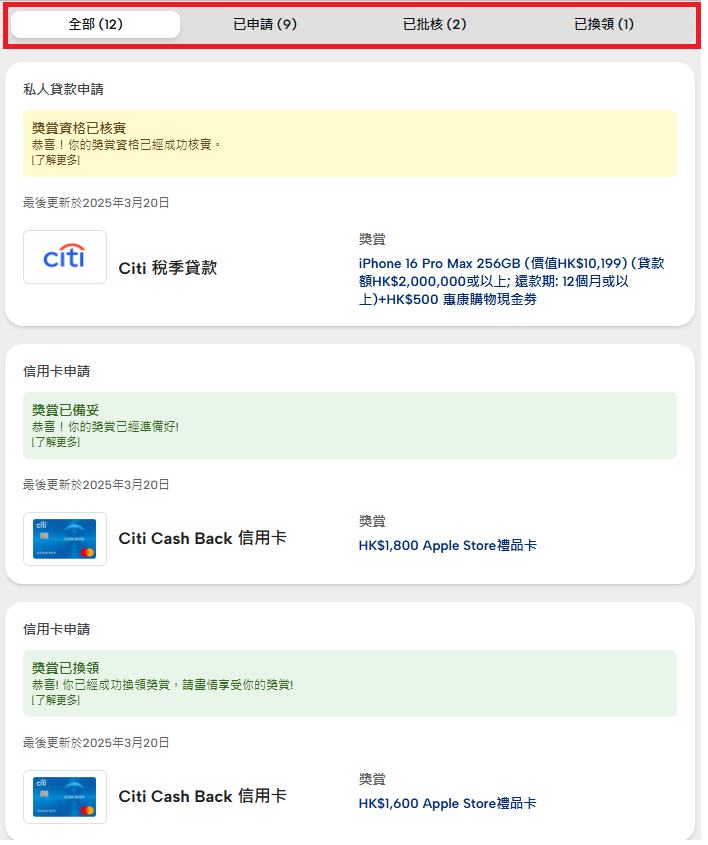Click the Citi Cash Back card image under 獎賞已換領
This screenshot has height=845, width=708.
[x=64, y=797]
